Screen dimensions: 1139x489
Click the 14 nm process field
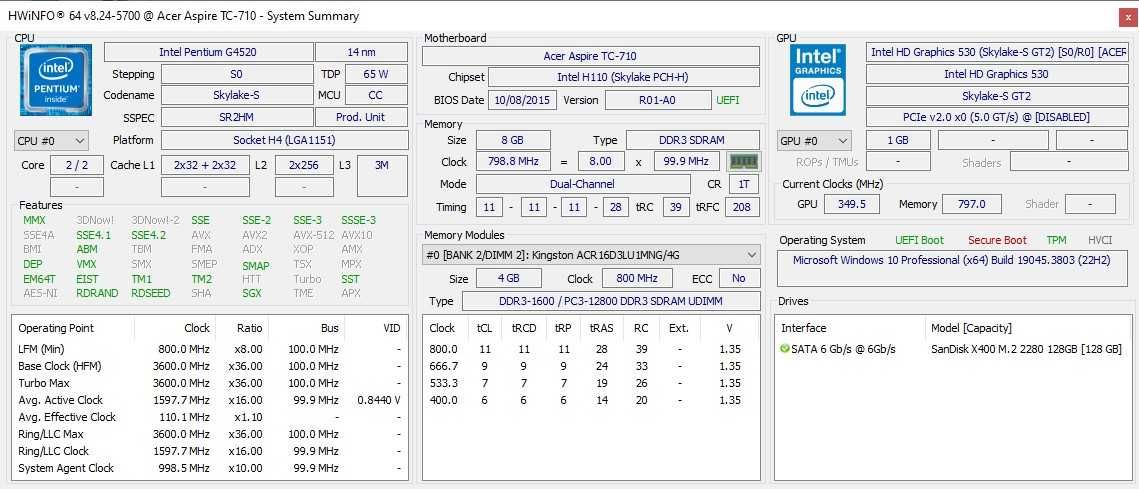tap(361, 52)
